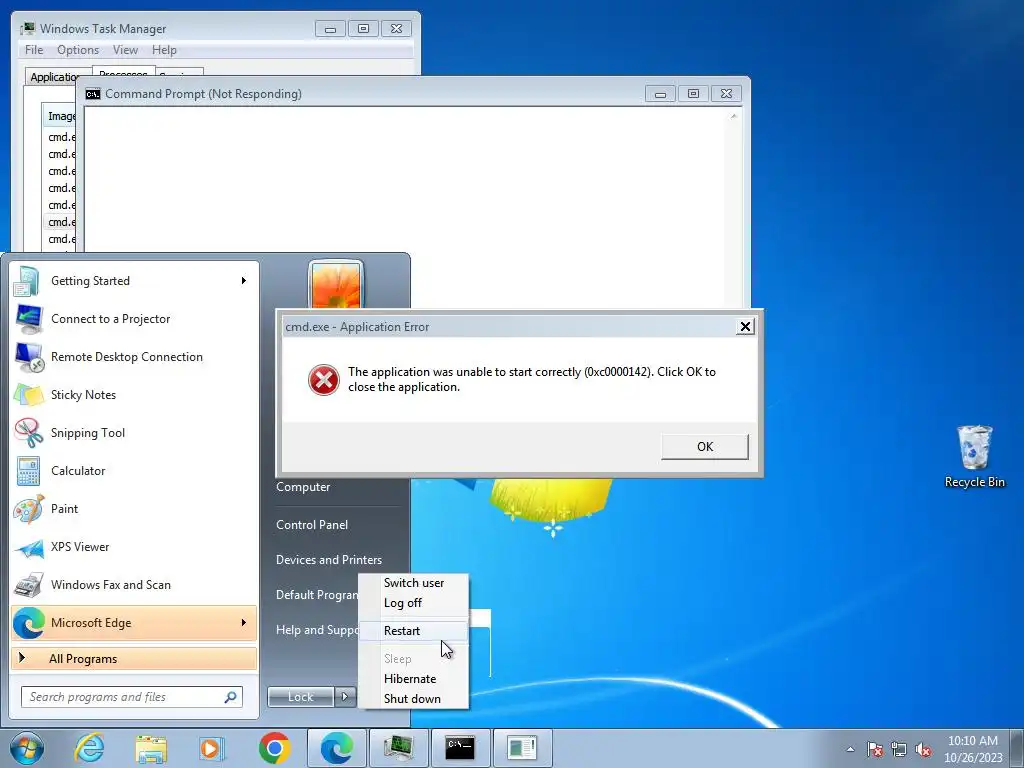Open Remote Desktop Connection
Screen dimensions: 1024x768
pos(134,357)
